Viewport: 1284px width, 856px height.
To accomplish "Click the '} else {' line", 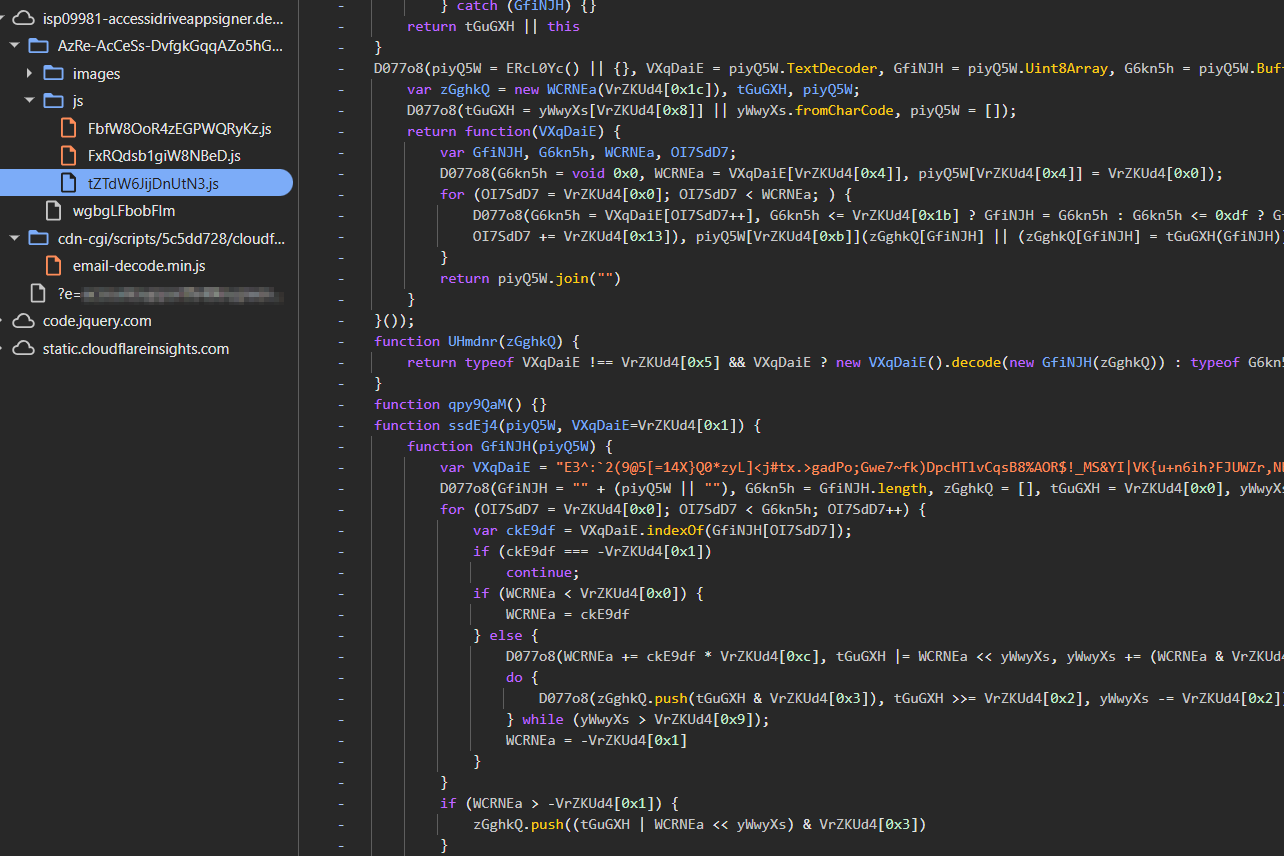I will click(x=506, y=635).
